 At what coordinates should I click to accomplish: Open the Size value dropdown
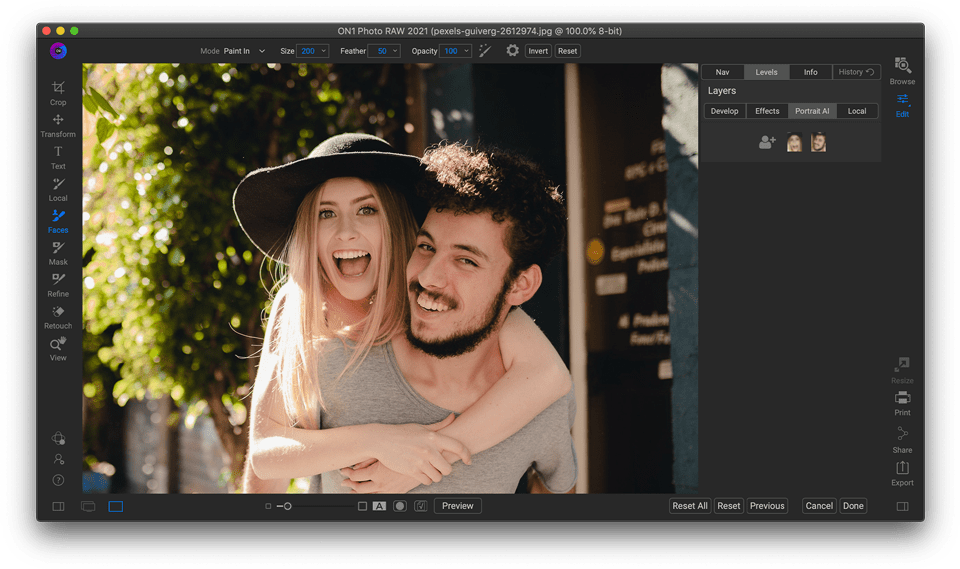(x=324, y=51)
